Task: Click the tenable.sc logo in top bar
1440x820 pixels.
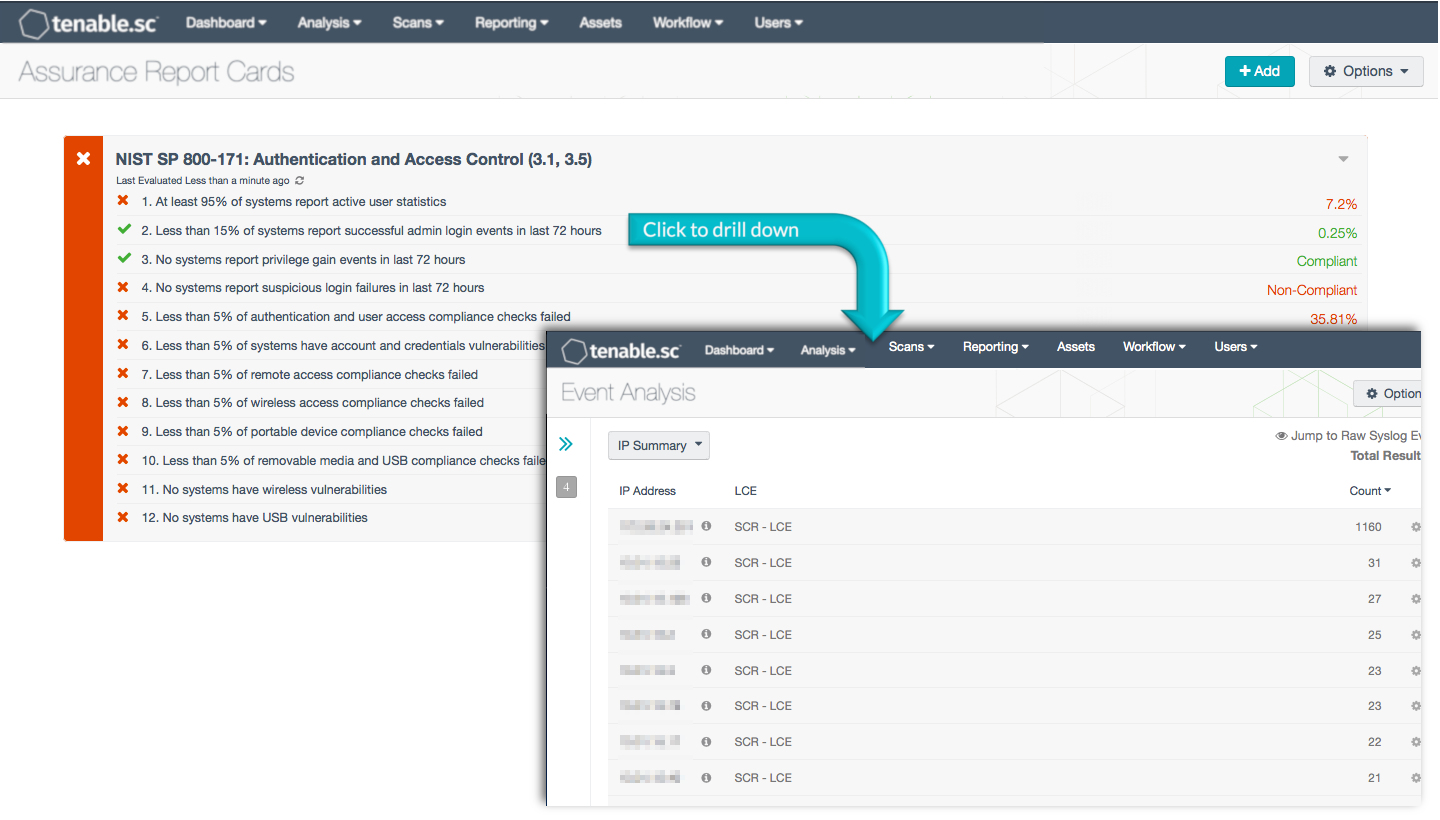Action: (x=88, y=23)
